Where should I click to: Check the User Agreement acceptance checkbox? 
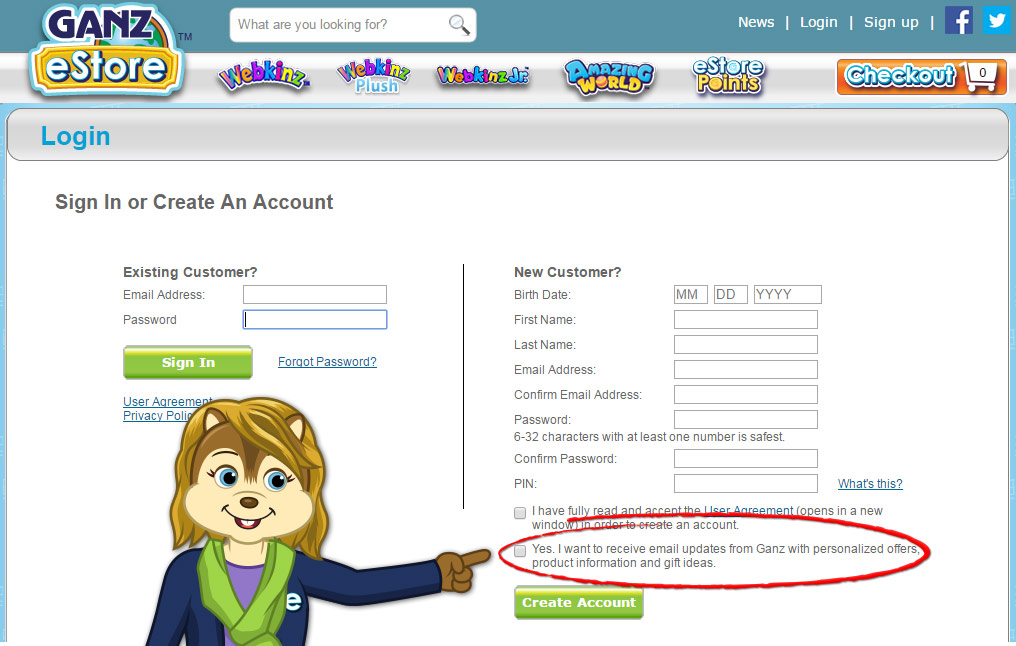[x=520, y=513]
